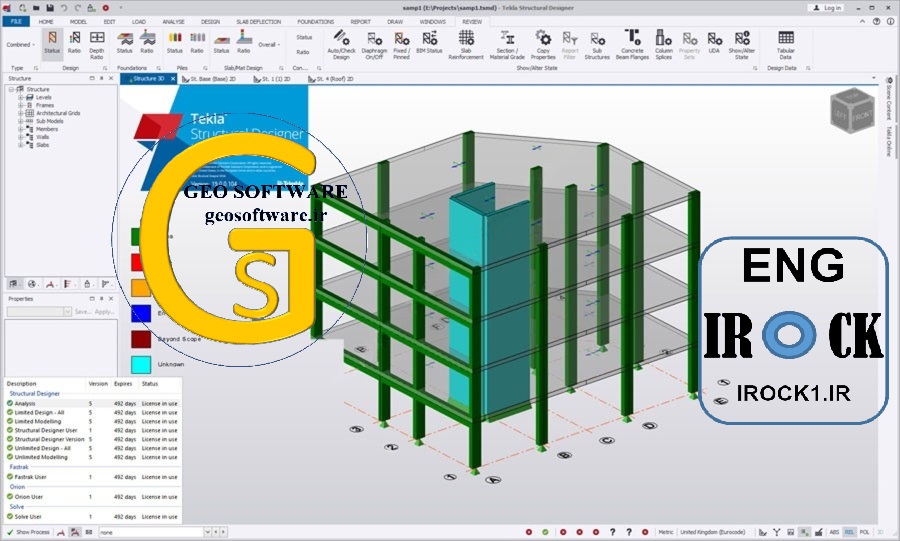Click the Log in button
Image resolution: width=900 pixels, height=541 pixels.
click(x=827, y=8)
